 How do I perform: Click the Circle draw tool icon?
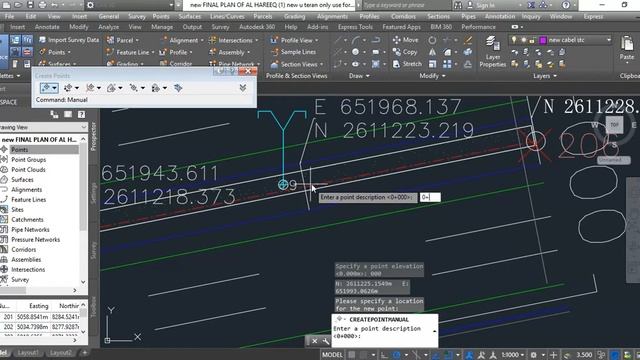356,52
